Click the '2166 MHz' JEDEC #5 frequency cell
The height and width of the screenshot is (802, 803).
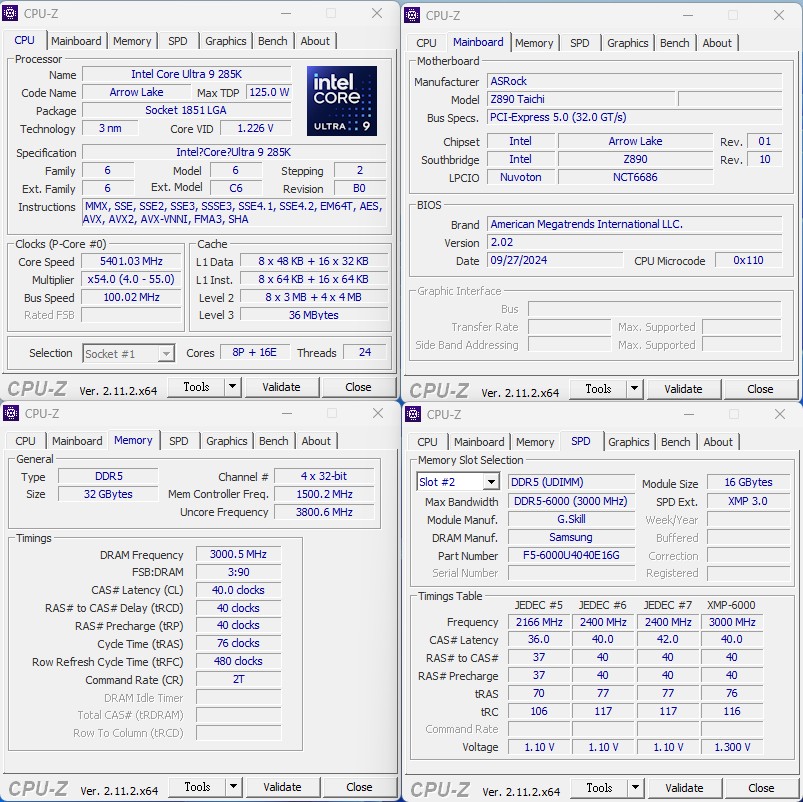pyautogui.click(x=539, y=622)
